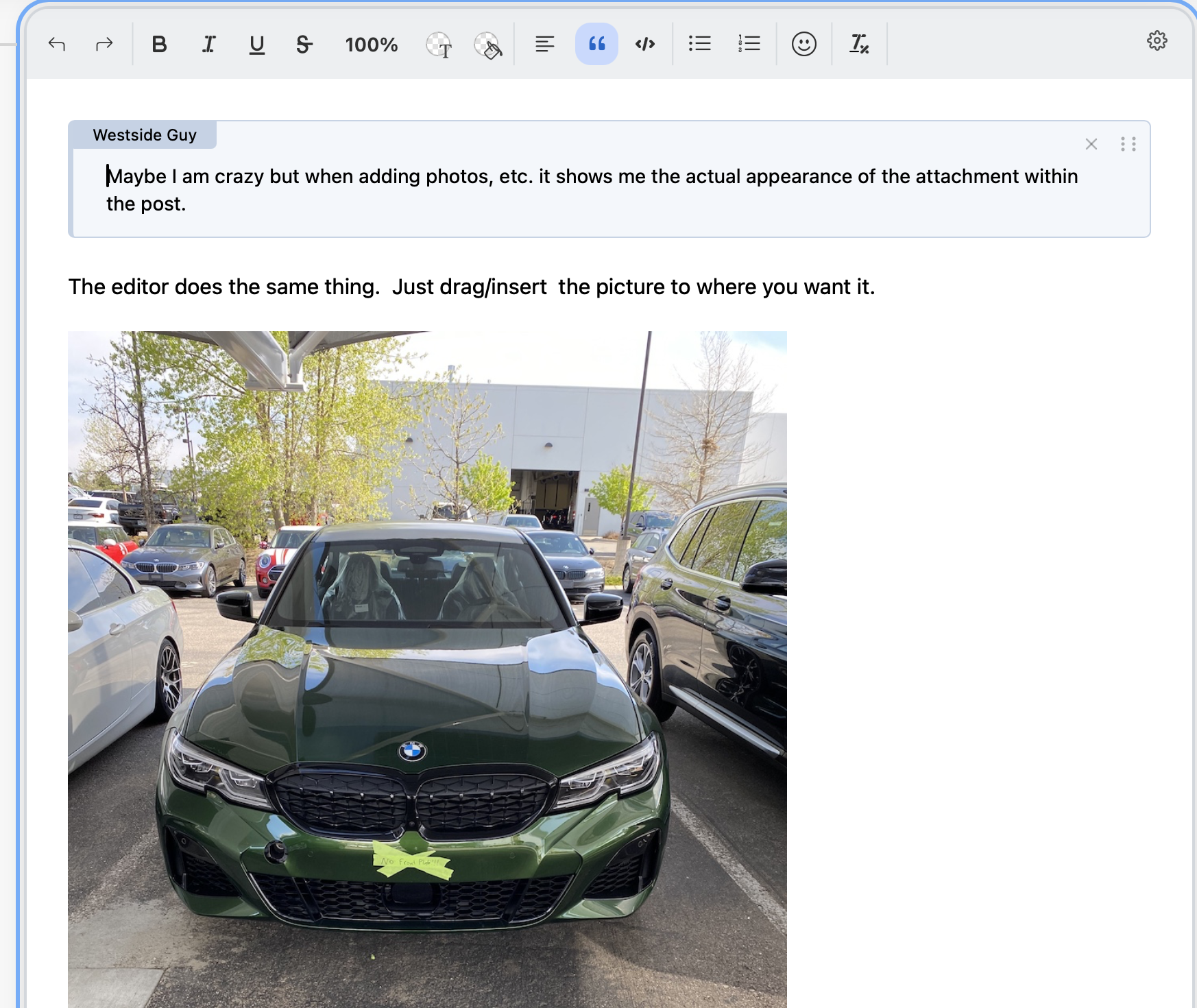Click the Westside Guy quote author label
Viewport: 1197px width, 1008px height.
click(x=145, y=135)
